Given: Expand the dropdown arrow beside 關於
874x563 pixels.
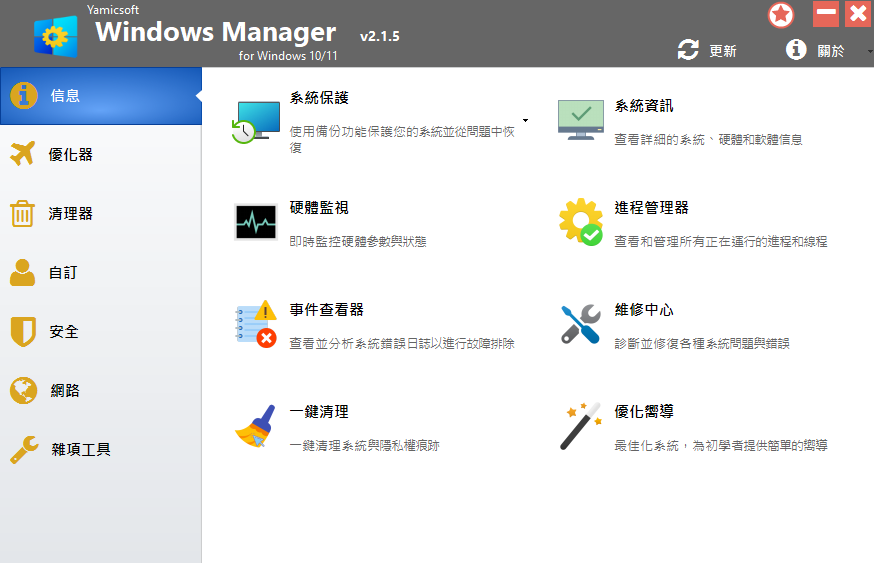Looking at the screenshot, I should [870, 51].
